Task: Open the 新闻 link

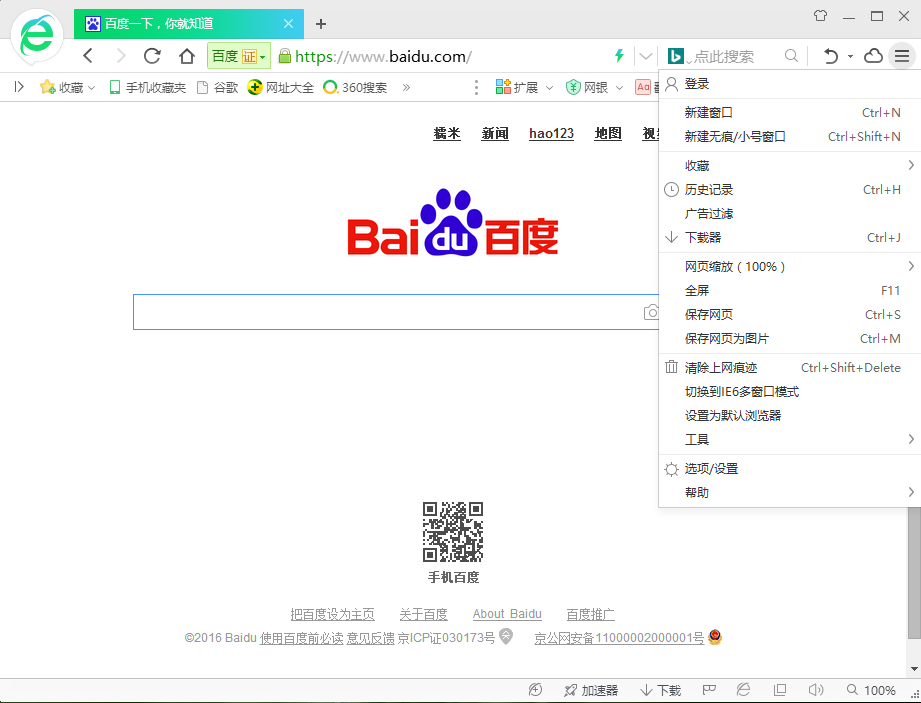Action: tap(495, 133)
